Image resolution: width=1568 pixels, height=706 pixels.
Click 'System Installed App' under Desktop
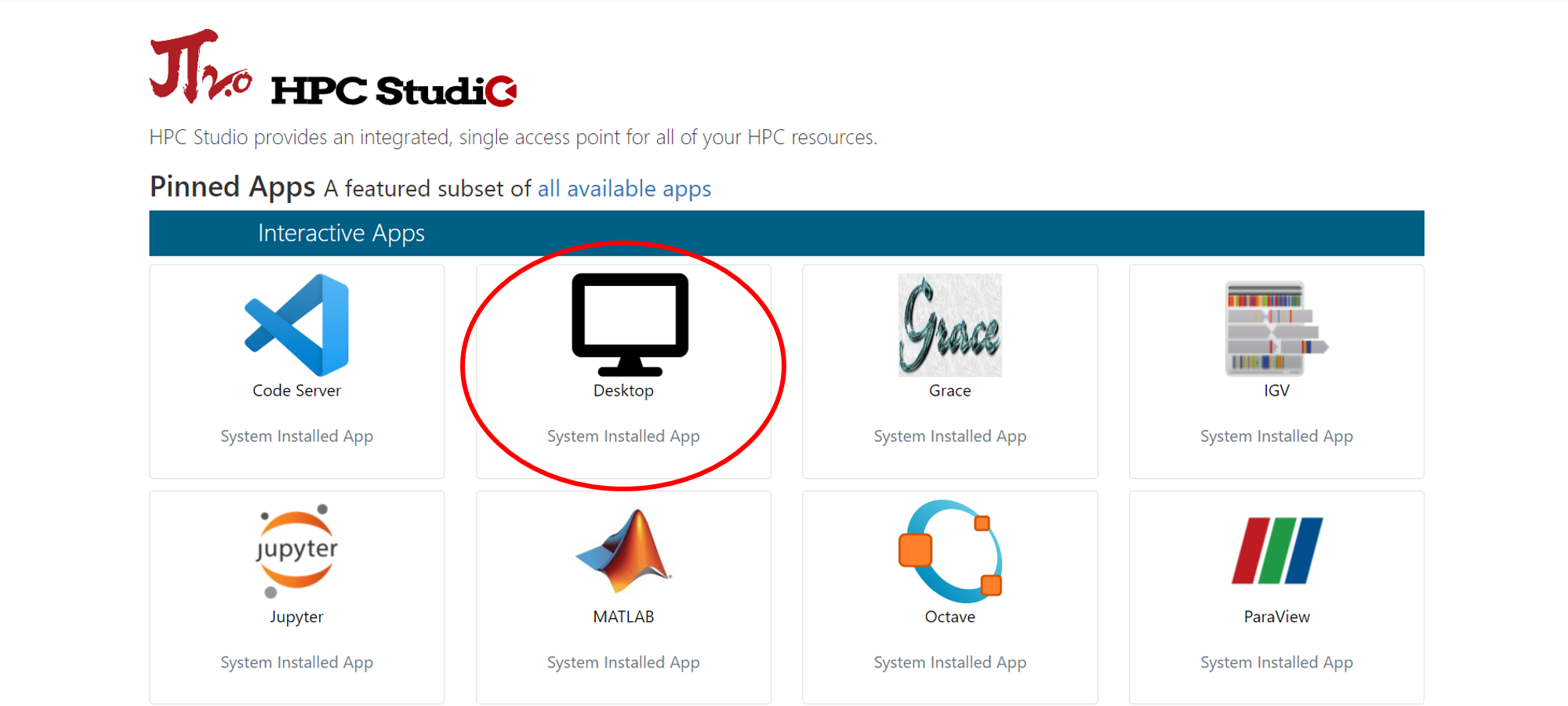coord(623,436)
